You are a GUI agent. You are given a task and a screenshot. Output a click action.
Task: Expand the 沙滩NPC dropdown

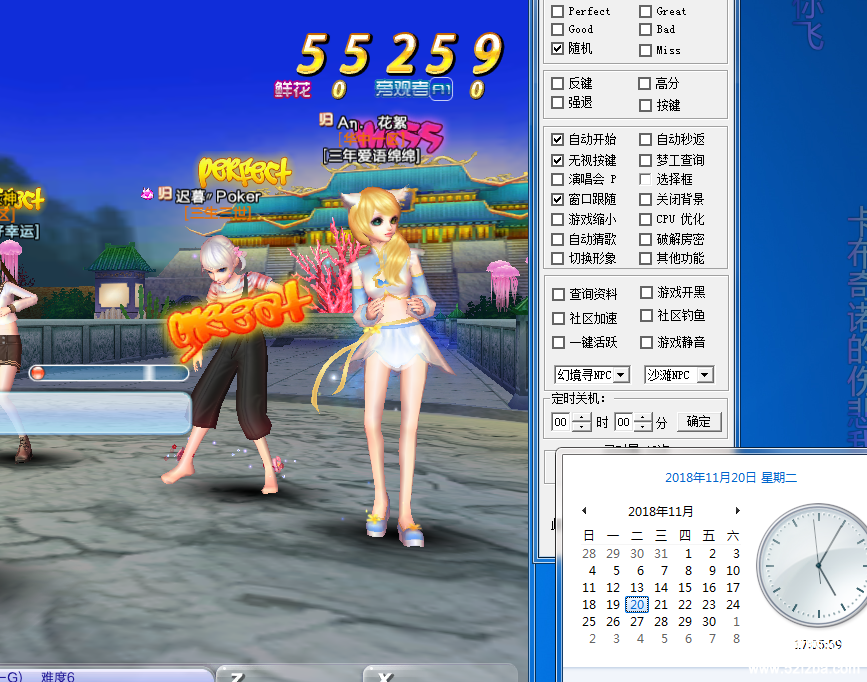point(705,375)
